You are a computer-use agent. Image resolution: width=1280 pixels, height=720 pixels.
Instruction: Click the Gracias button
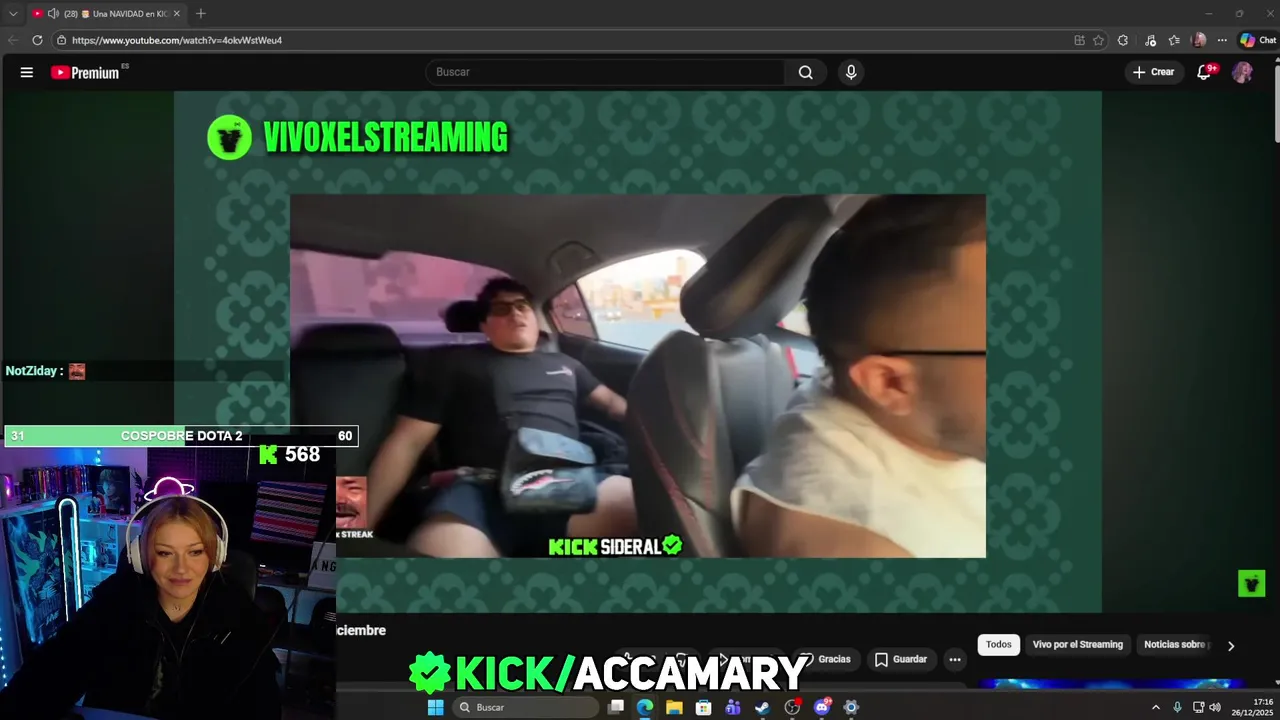825,659
